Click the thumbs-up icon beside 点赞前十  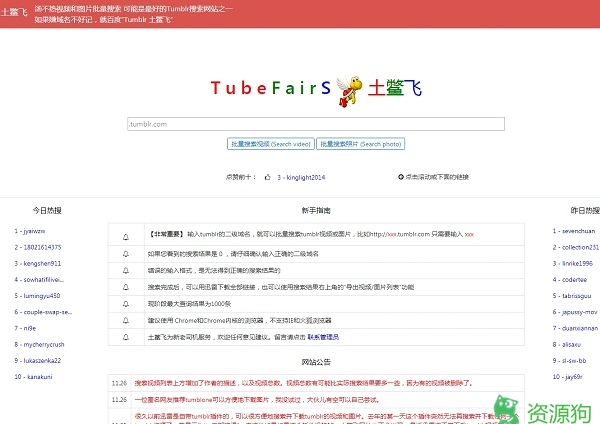(267, 177)
